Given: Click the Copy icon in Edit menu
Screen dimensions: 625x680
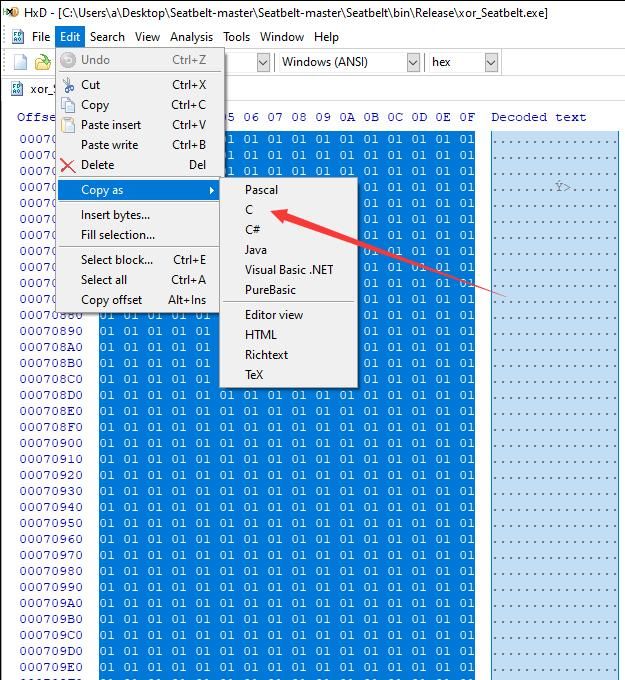Looking at the screenshot, I should (68, 105).
